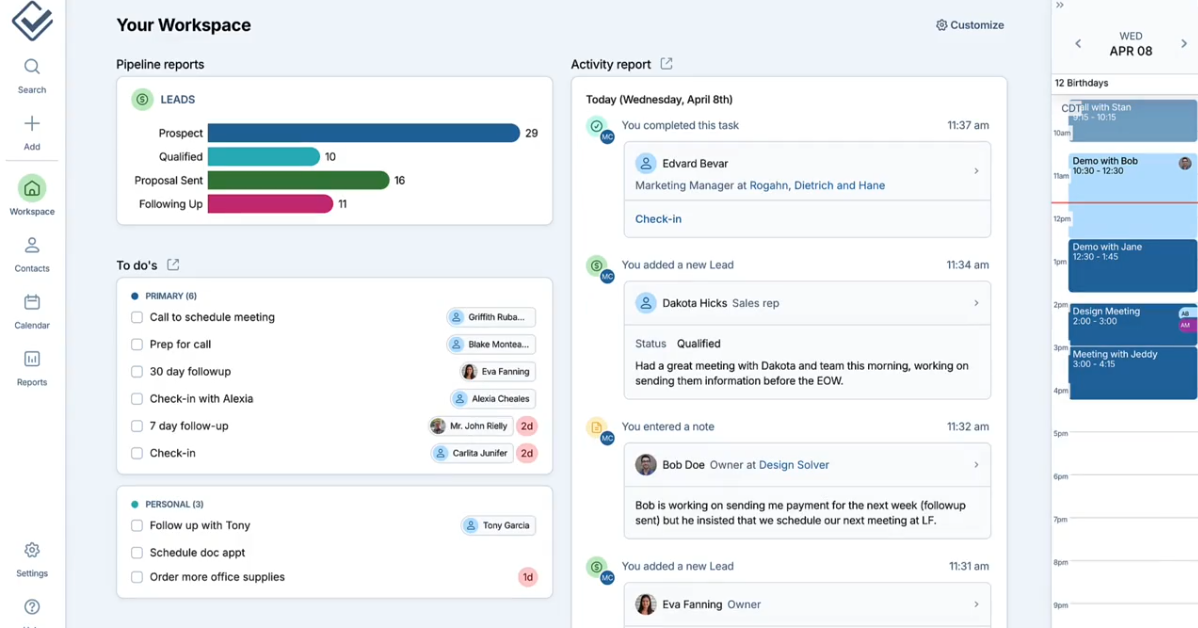Open Design Solver company link
1198x628 pixels.
pos(793,465)
